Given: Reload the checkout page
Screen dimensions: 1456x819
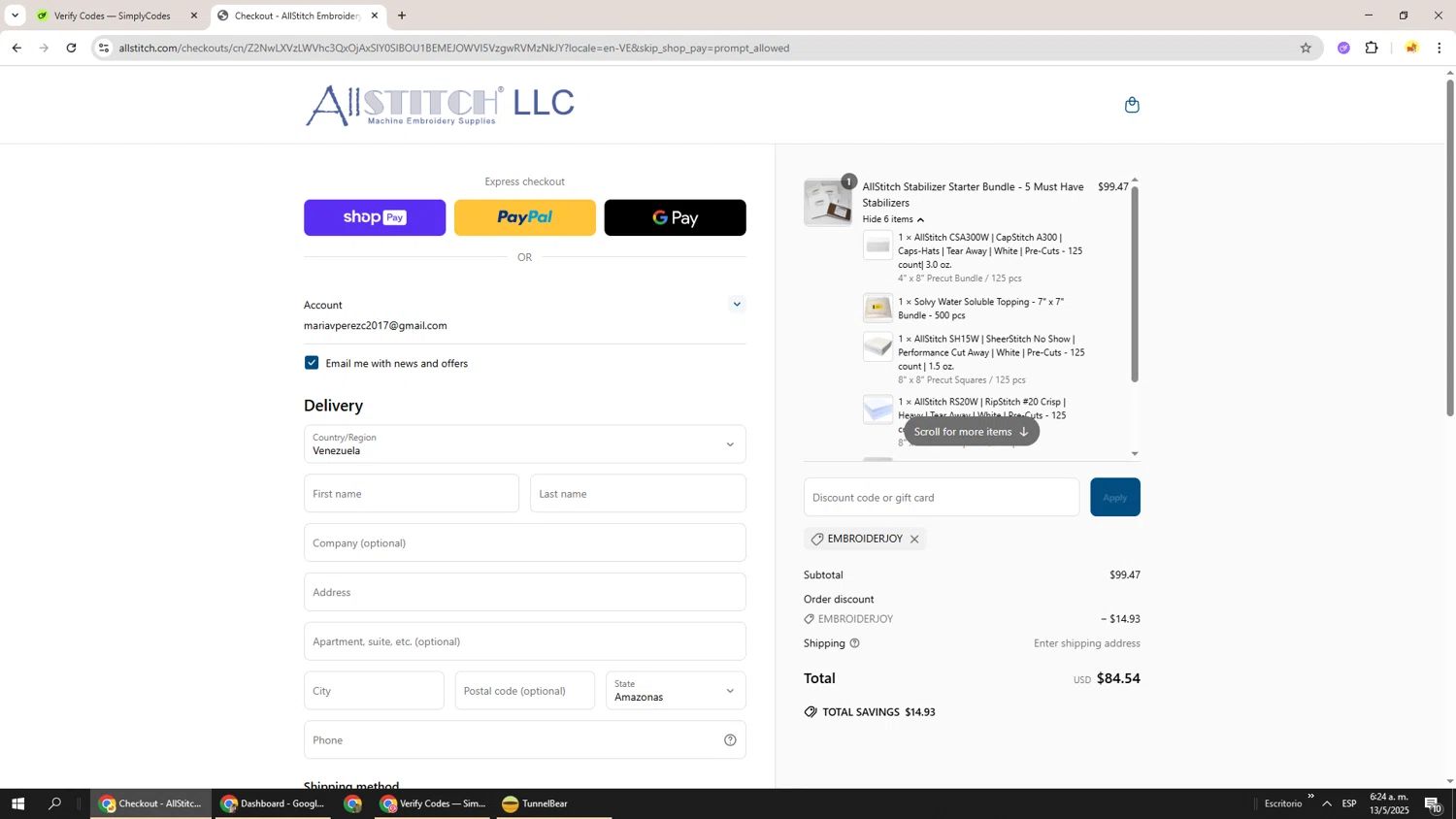Looking at the screenshot, I should pos(71,48).
